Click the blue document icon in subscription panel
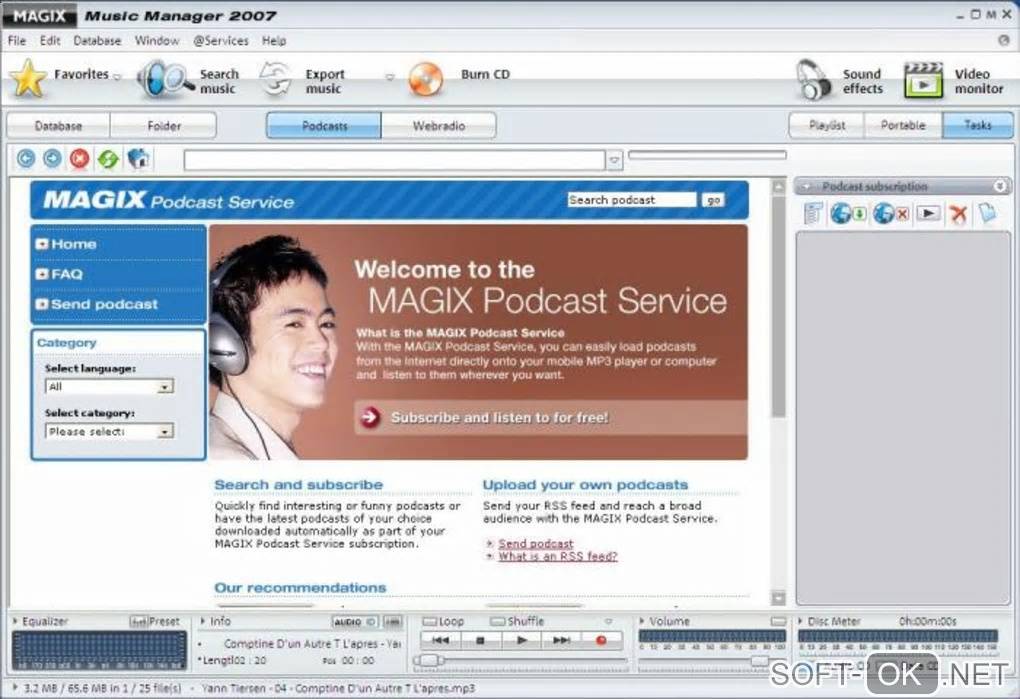This screenshot has height=699, width=1020. (x=987, y=213)
